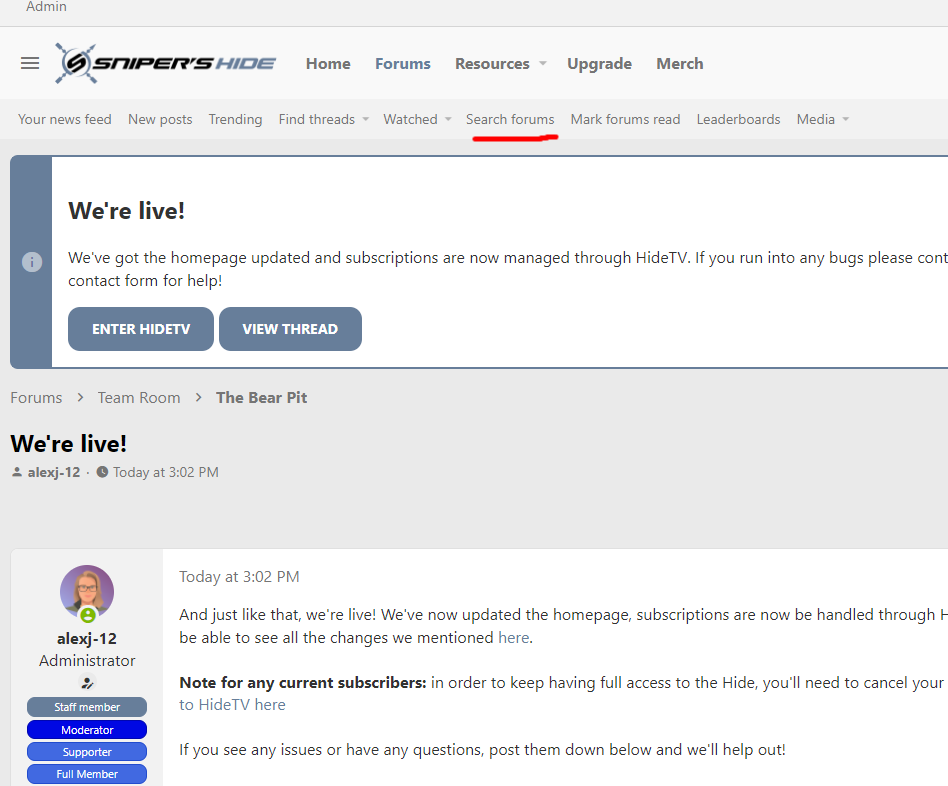
Task: Go to Forums breadcrumb
Action: 36,397
